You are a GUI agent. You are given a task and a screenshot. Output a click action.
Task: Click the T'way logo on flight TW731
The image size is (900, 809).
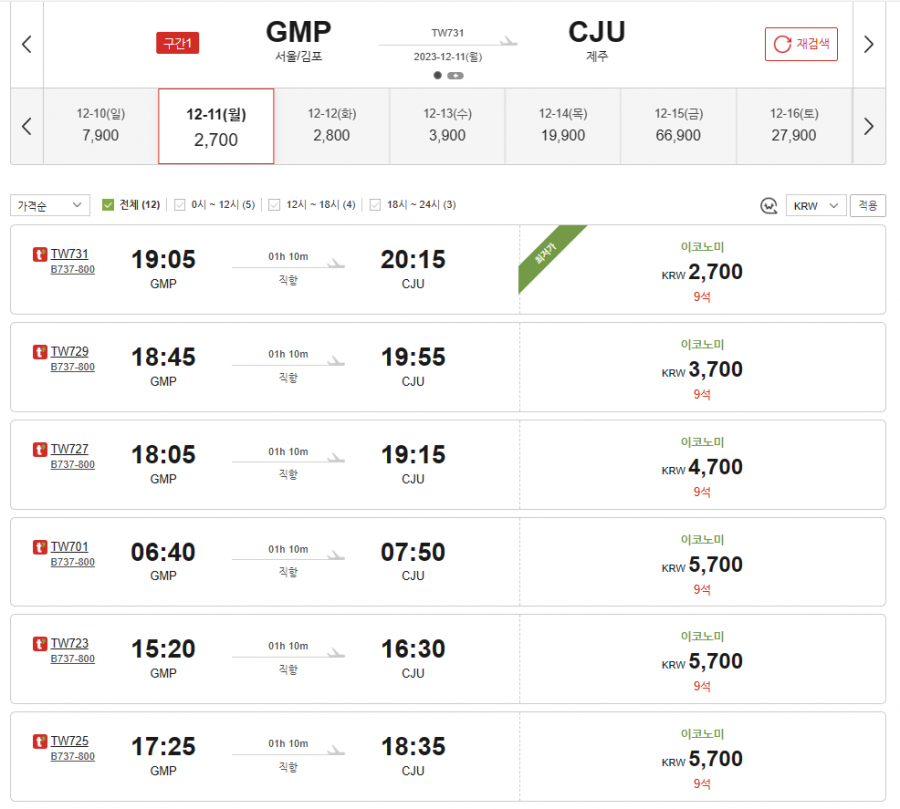tap(40, 254)
